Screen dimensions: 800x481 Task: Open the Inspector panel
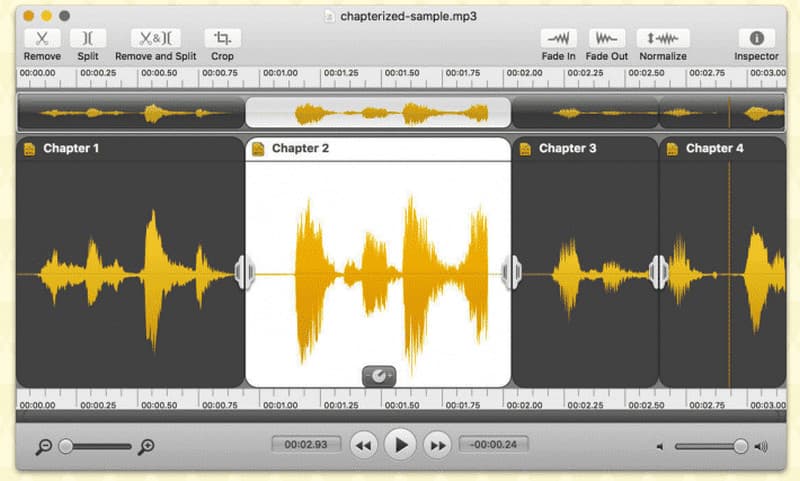[x=756, y=39]
